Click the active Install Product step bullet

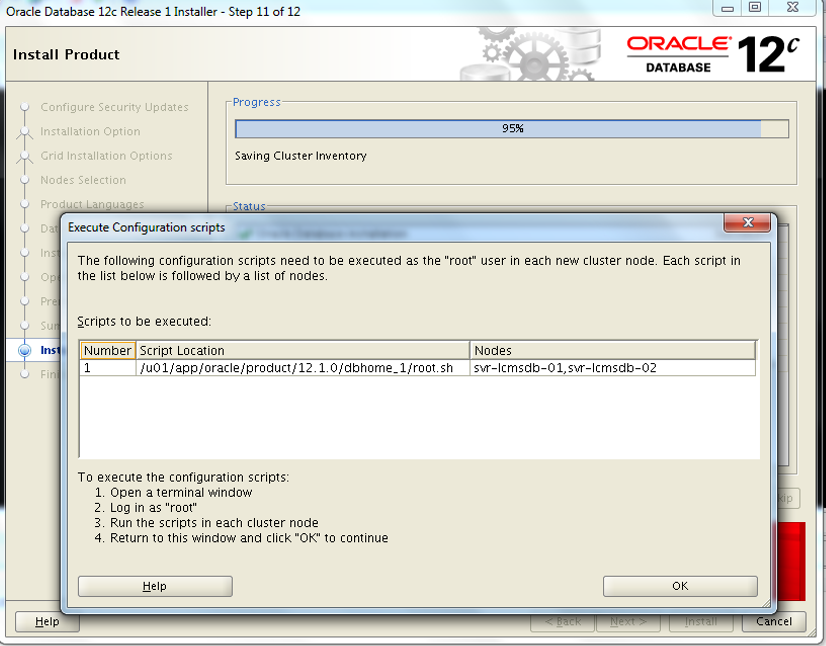24,350
